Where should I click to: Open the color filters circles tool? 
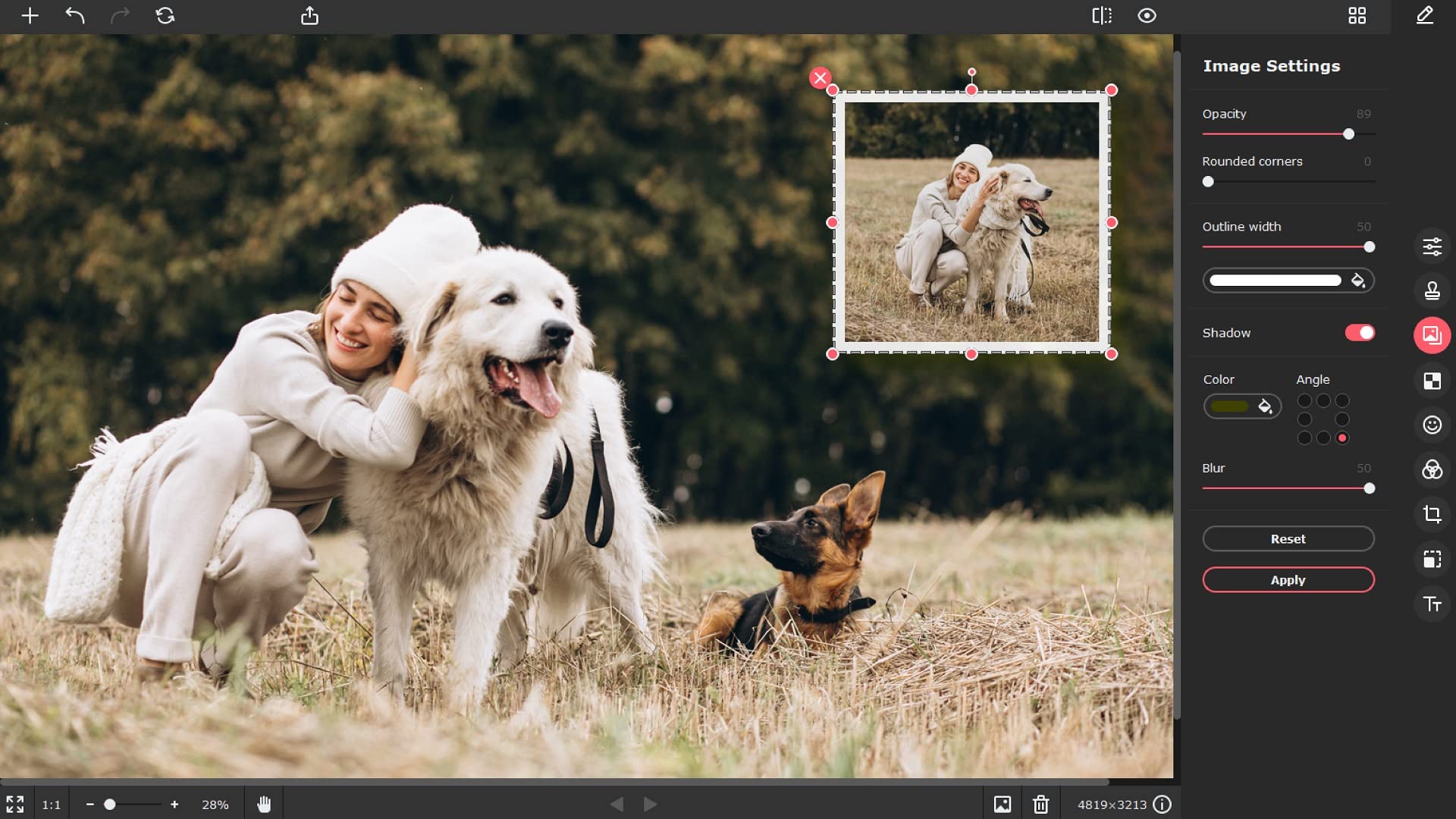pyautogui.click(x=1432, y=470)
